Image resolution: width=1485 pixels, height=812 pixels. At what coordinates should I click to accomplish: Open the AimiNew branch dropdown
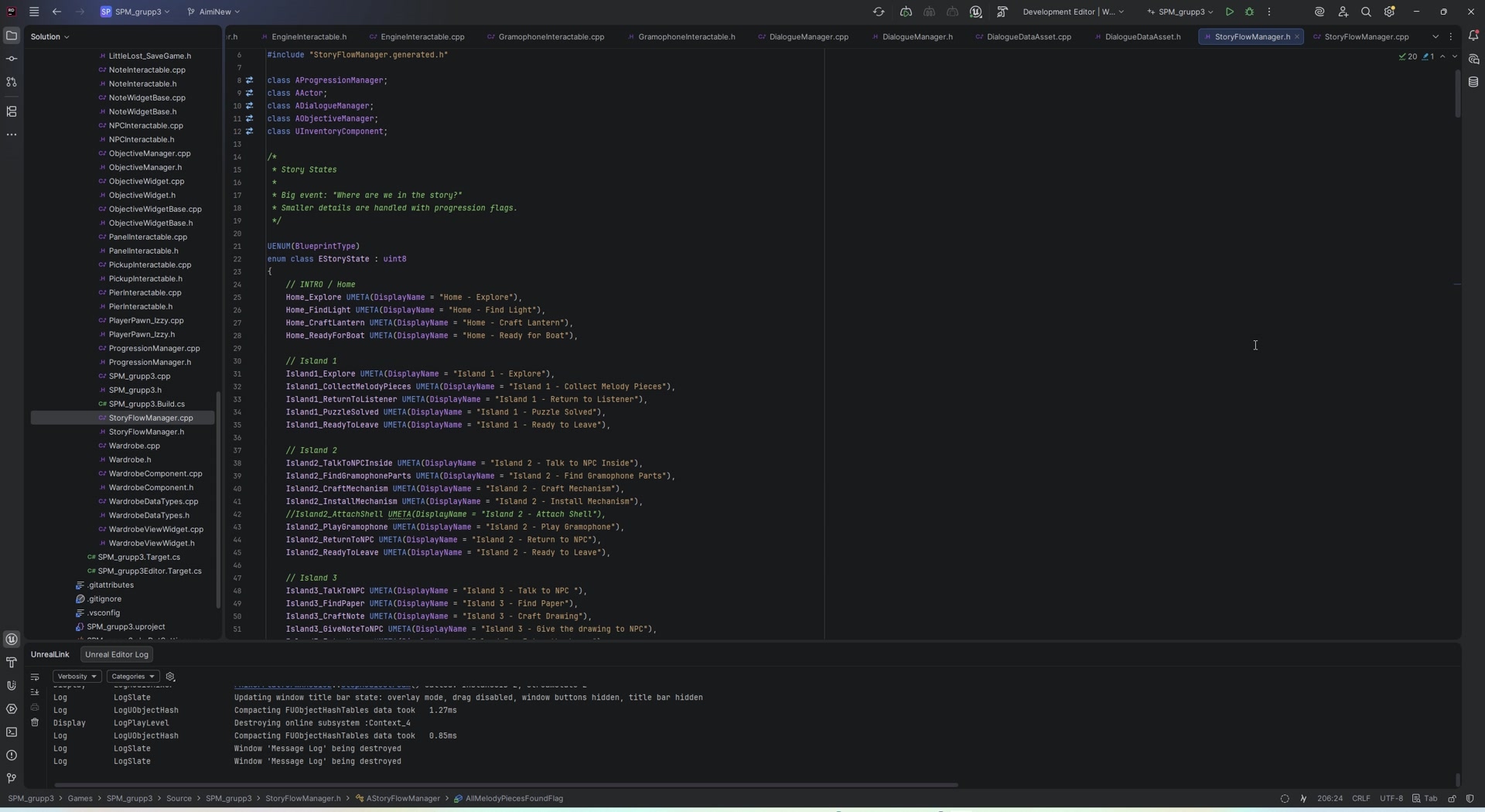pos(213,12)
